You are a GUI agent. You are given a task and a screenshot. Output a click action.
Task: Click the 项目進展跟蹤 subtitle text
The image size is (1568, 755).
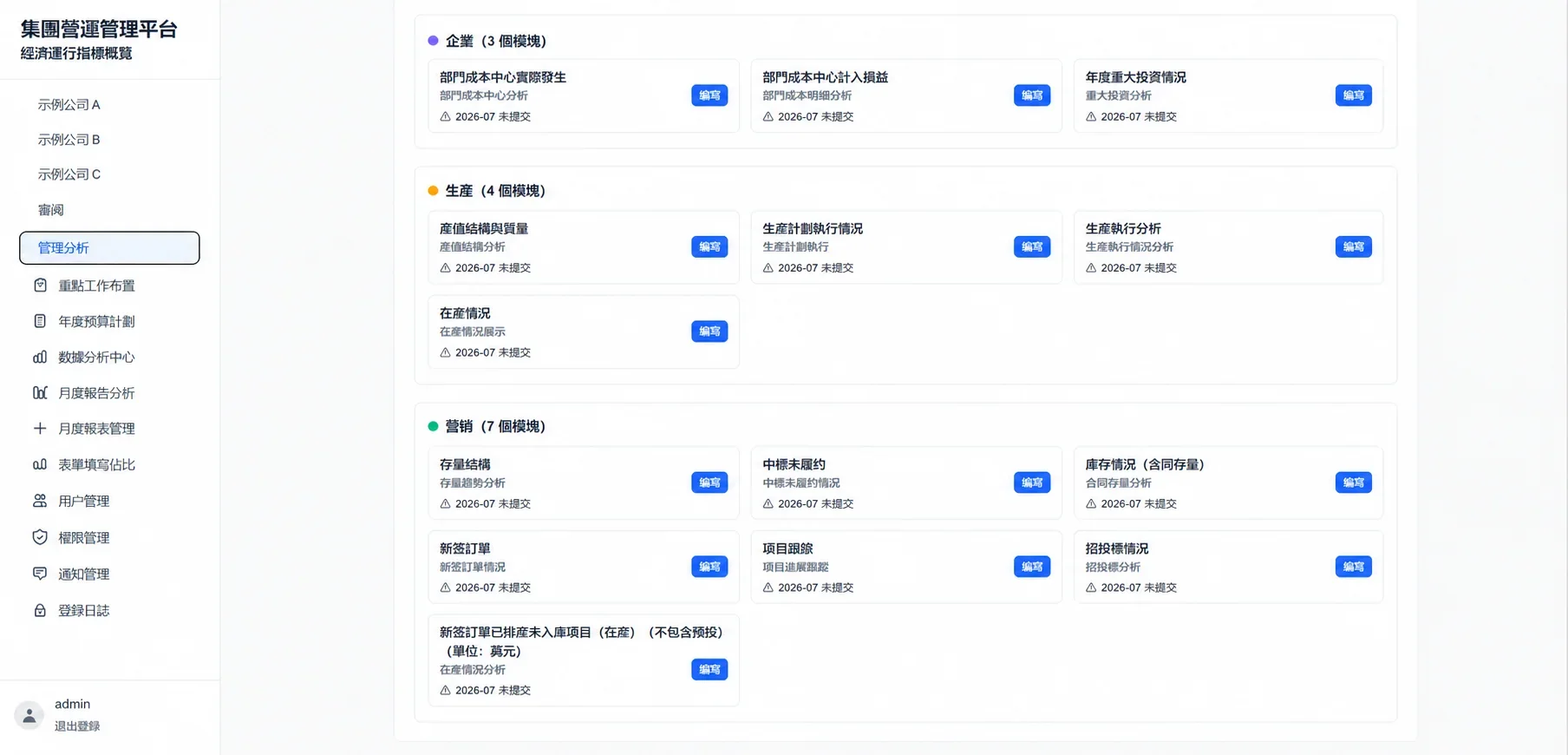coord(795,567)
